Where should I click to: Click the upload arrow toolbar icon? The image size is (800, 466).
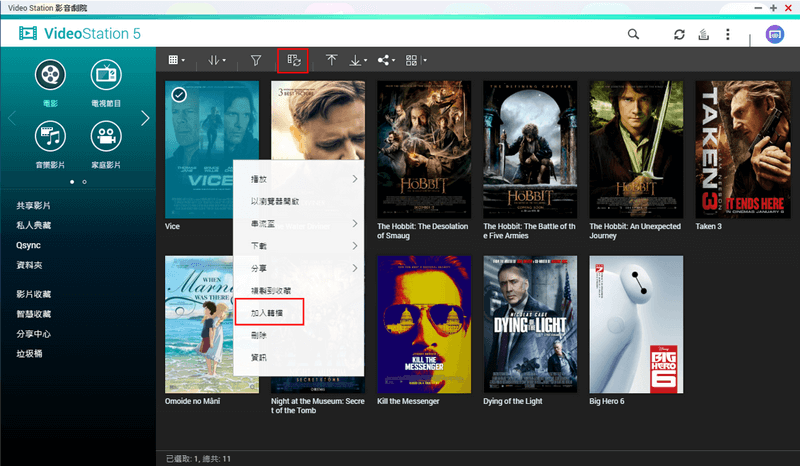click(332, 60)
